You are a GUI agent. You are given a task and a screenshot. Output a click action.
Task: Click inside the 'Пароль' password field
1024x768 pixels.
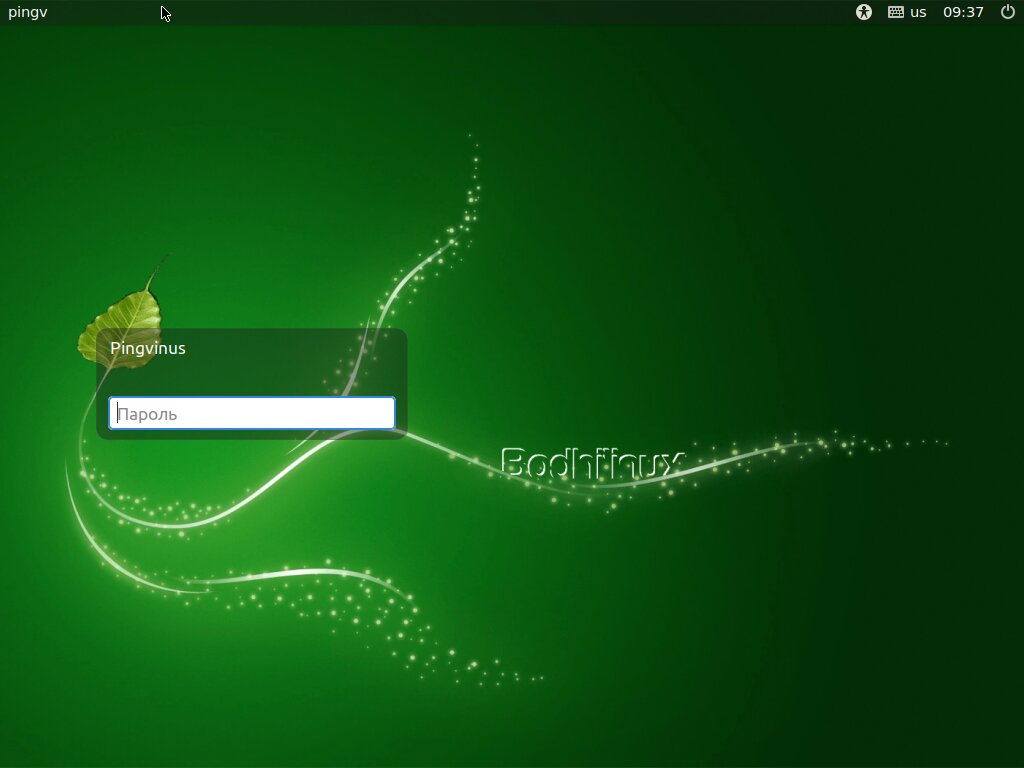point(250,413)
